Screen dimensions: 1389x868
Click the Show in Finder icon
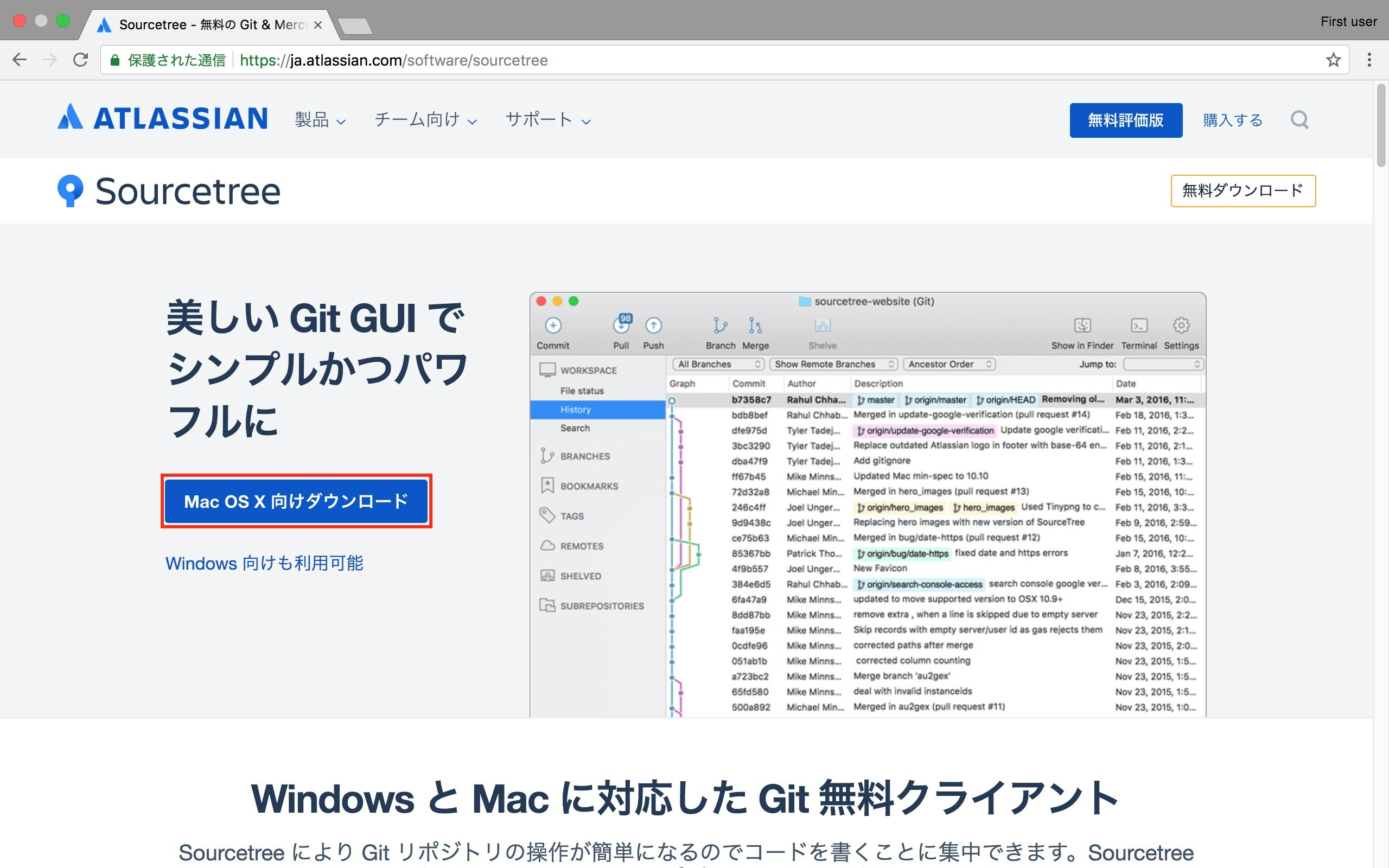click(1082, 325)
